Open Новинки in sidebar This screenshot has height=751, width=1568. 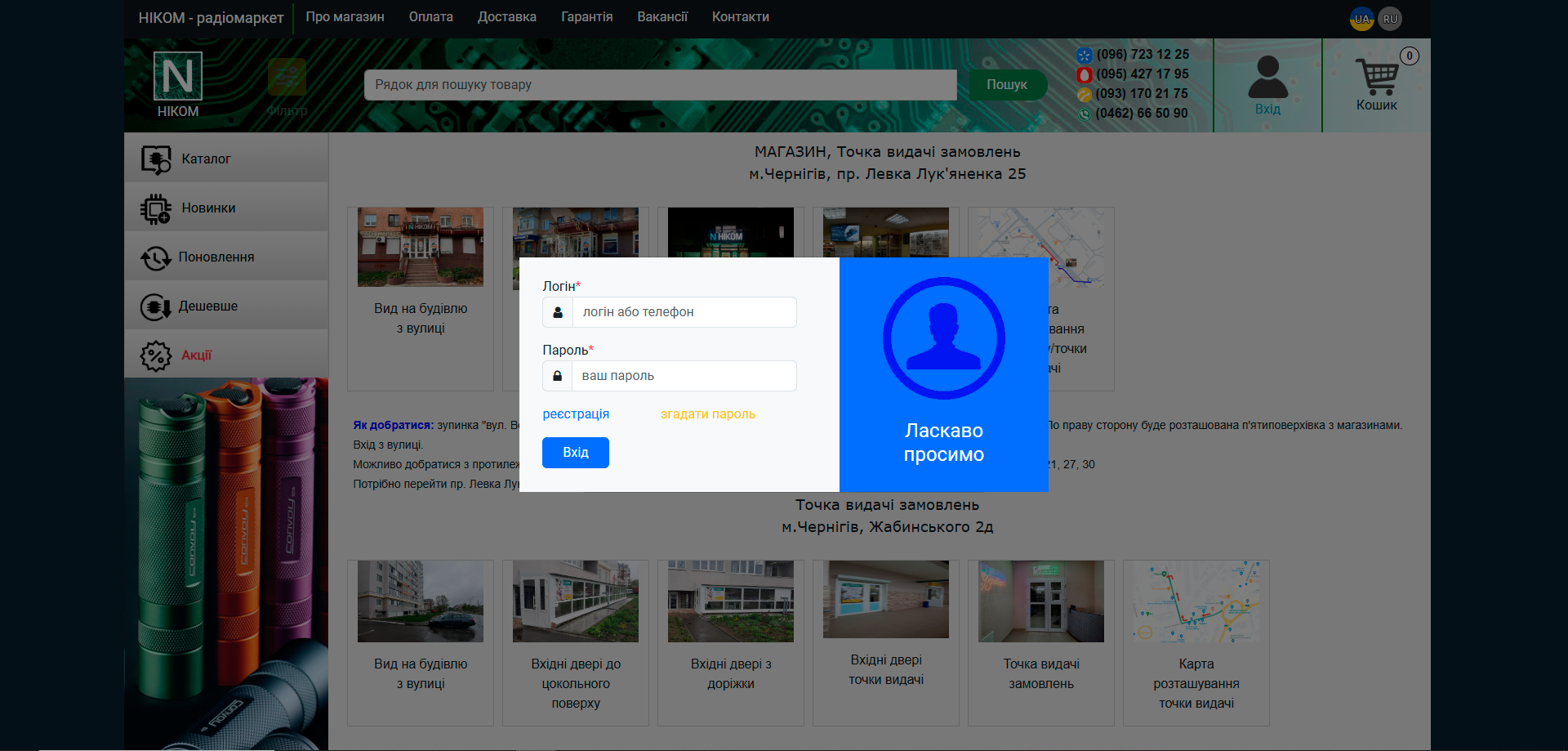(x=226, y=208)
